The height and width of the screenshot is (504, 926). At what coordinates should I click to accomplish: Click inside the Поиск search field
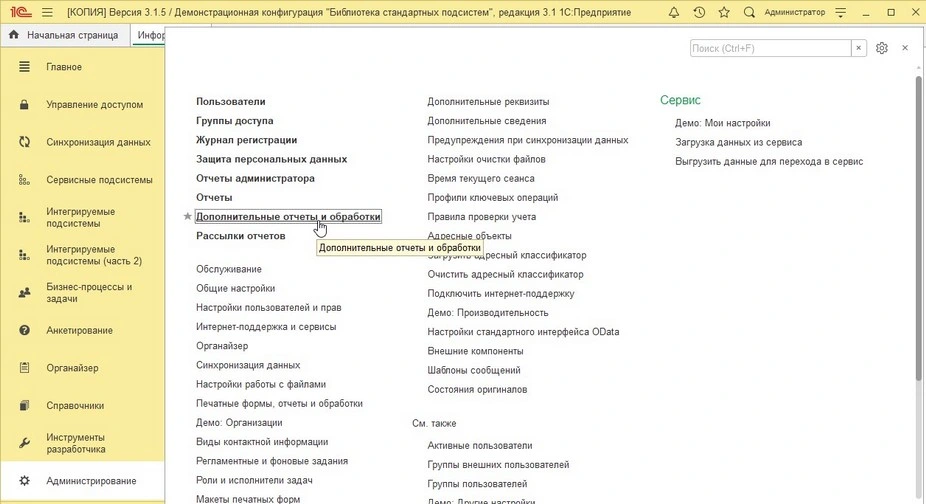(768, 48)
